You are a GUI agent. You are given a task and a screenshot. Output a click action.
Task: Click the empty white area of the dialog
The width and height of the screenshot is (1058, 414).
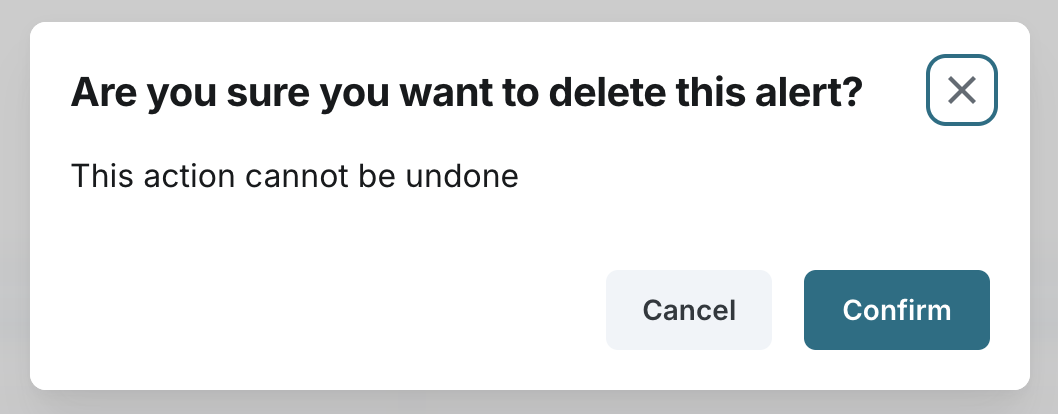pos(300,300)
